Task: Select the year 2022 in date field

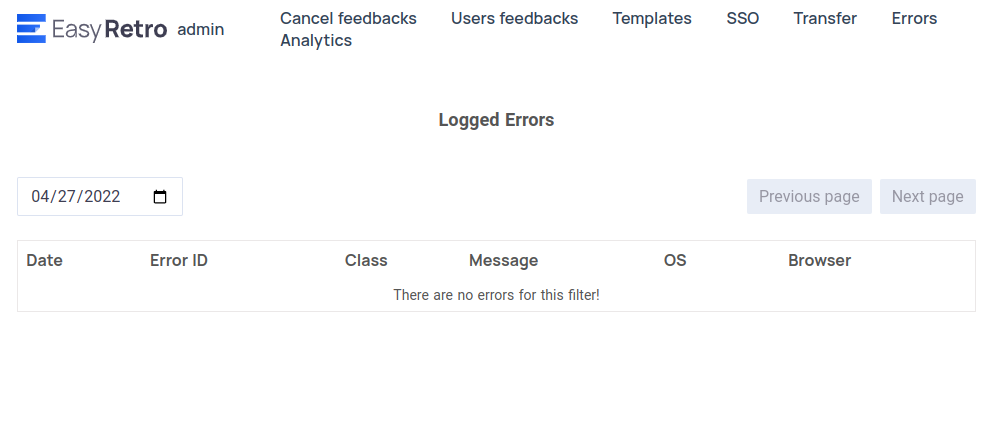Action: tap(102, 197)
